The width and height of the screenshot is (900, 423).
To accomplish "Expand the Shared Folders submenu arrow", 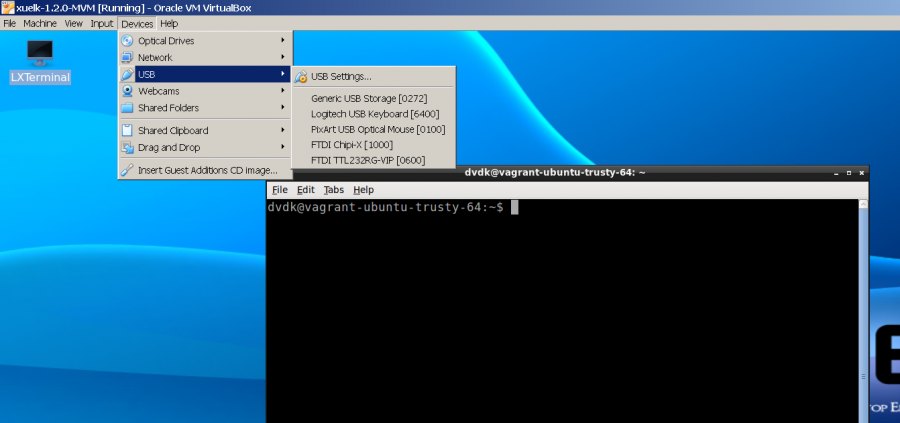I will click(x=283, y=108).
